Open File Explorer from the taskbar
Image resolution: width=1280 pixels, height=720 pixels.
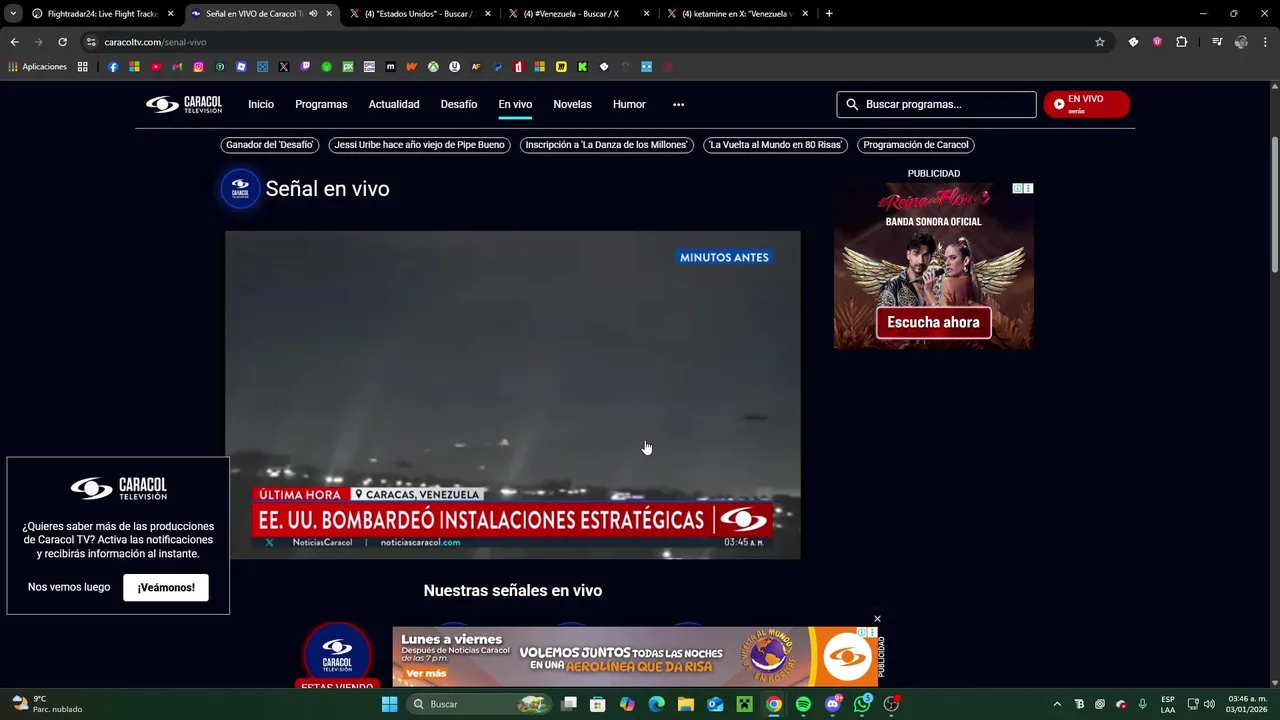coord(686,704)
